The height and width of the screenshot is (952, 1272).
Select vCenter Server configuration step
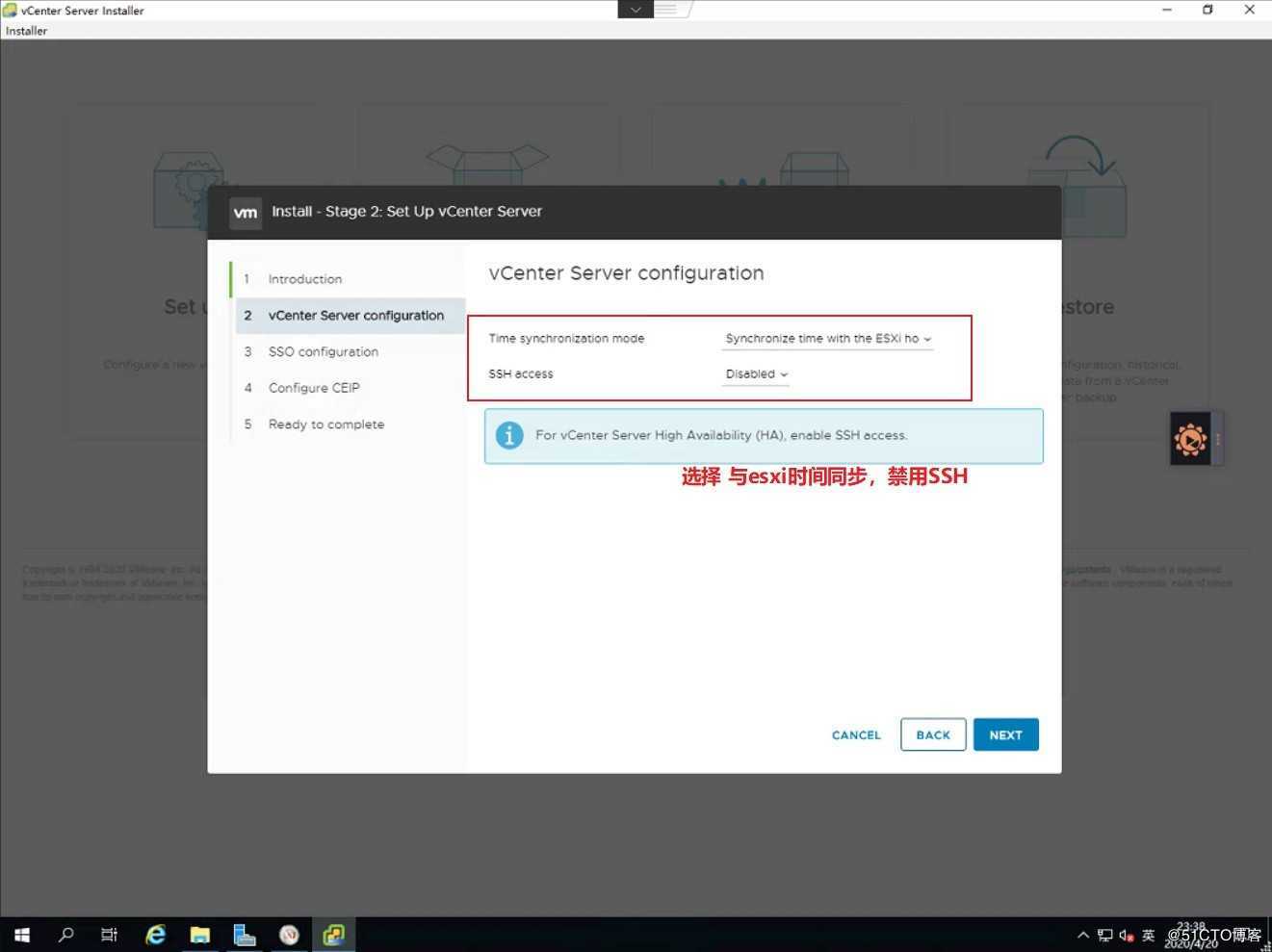pyautogui.click(x=350, y=316)
